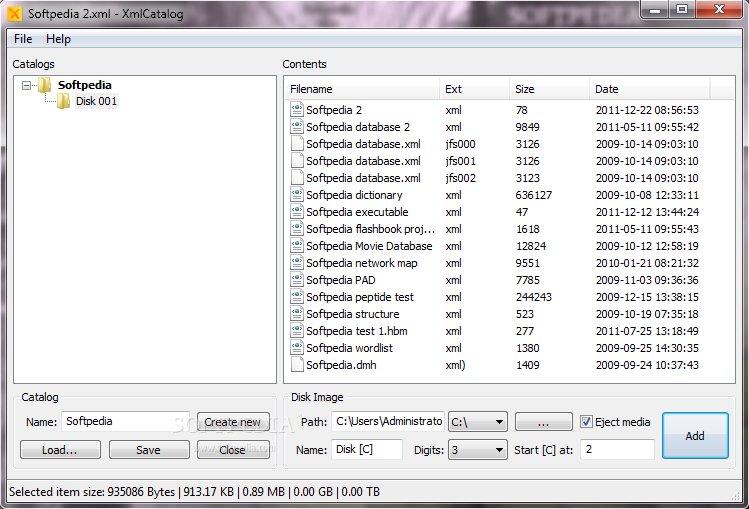749x509 pixels.
Task: Click the size value 636127
Action: pos(534,195)
